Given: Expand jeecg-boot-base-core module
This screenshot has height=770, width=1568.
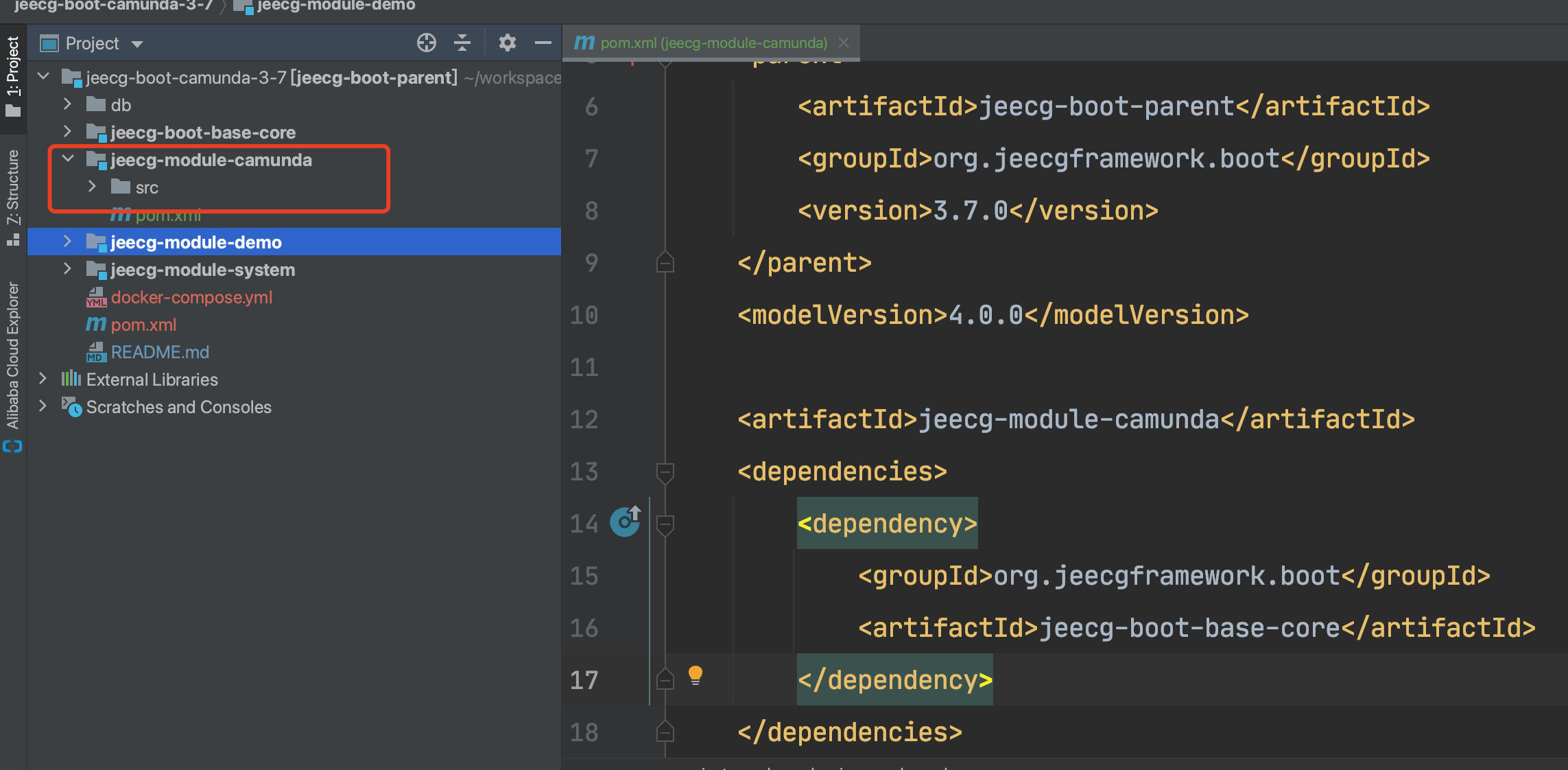Looking at the screenshot, I should coord(67,132).
